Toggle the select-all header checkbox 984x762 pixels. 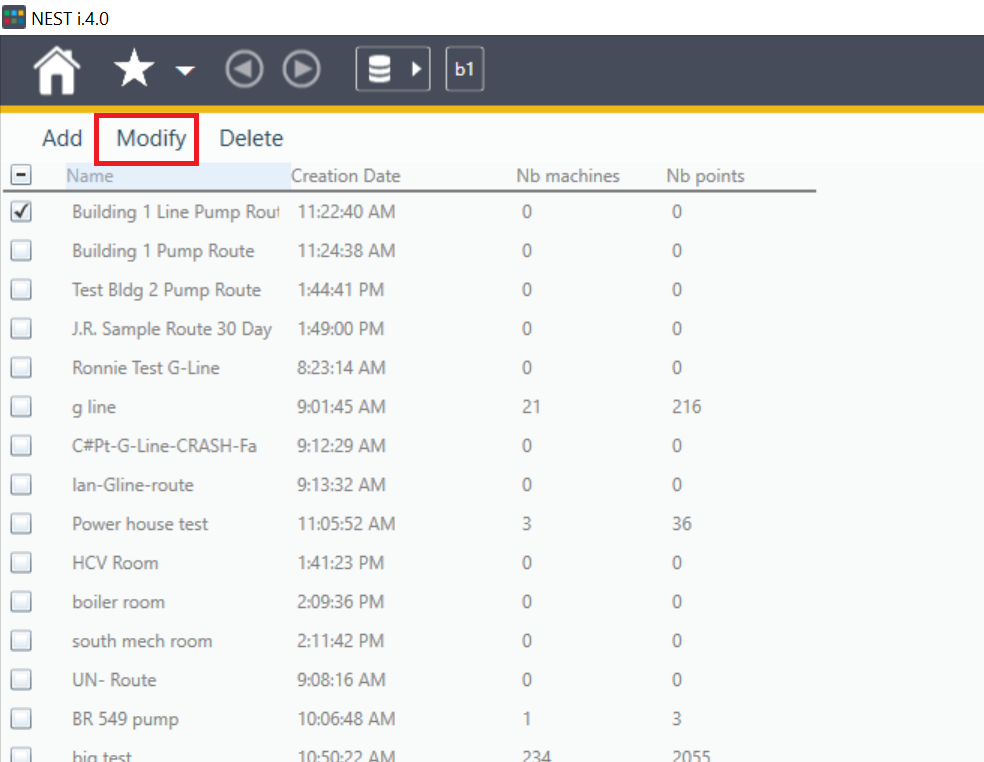21,174
